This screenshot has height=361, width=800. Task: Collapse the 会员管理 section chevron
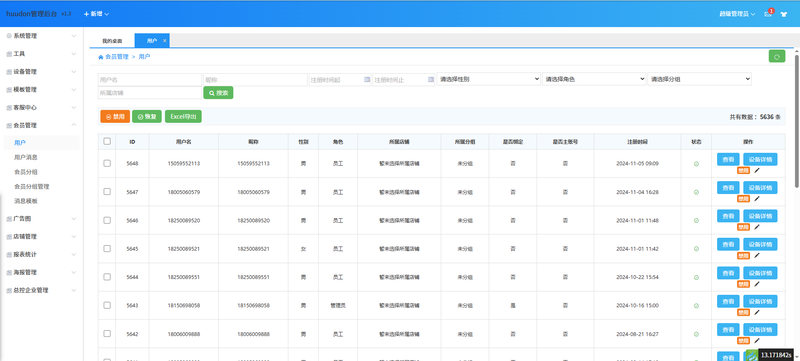[x=73, y=125]
